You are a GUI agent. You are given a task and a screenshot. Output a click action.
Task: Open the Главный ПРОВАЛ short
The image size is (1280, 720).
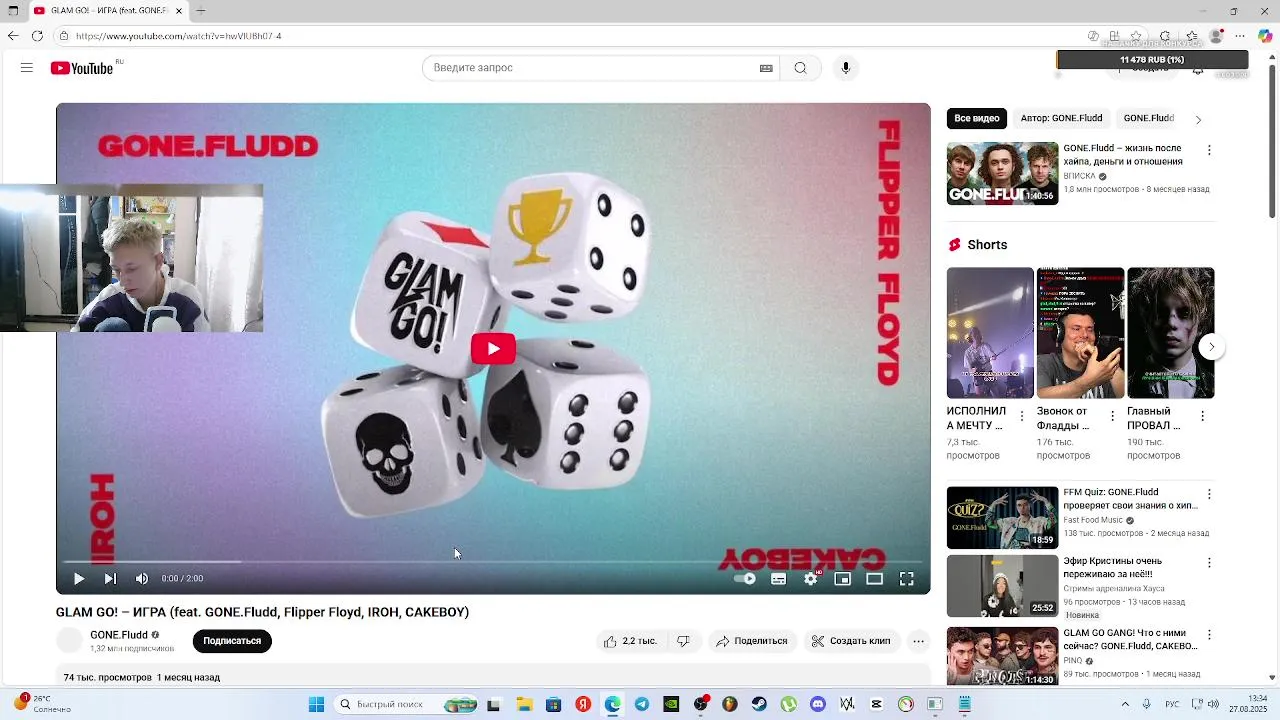[1171, 332]
